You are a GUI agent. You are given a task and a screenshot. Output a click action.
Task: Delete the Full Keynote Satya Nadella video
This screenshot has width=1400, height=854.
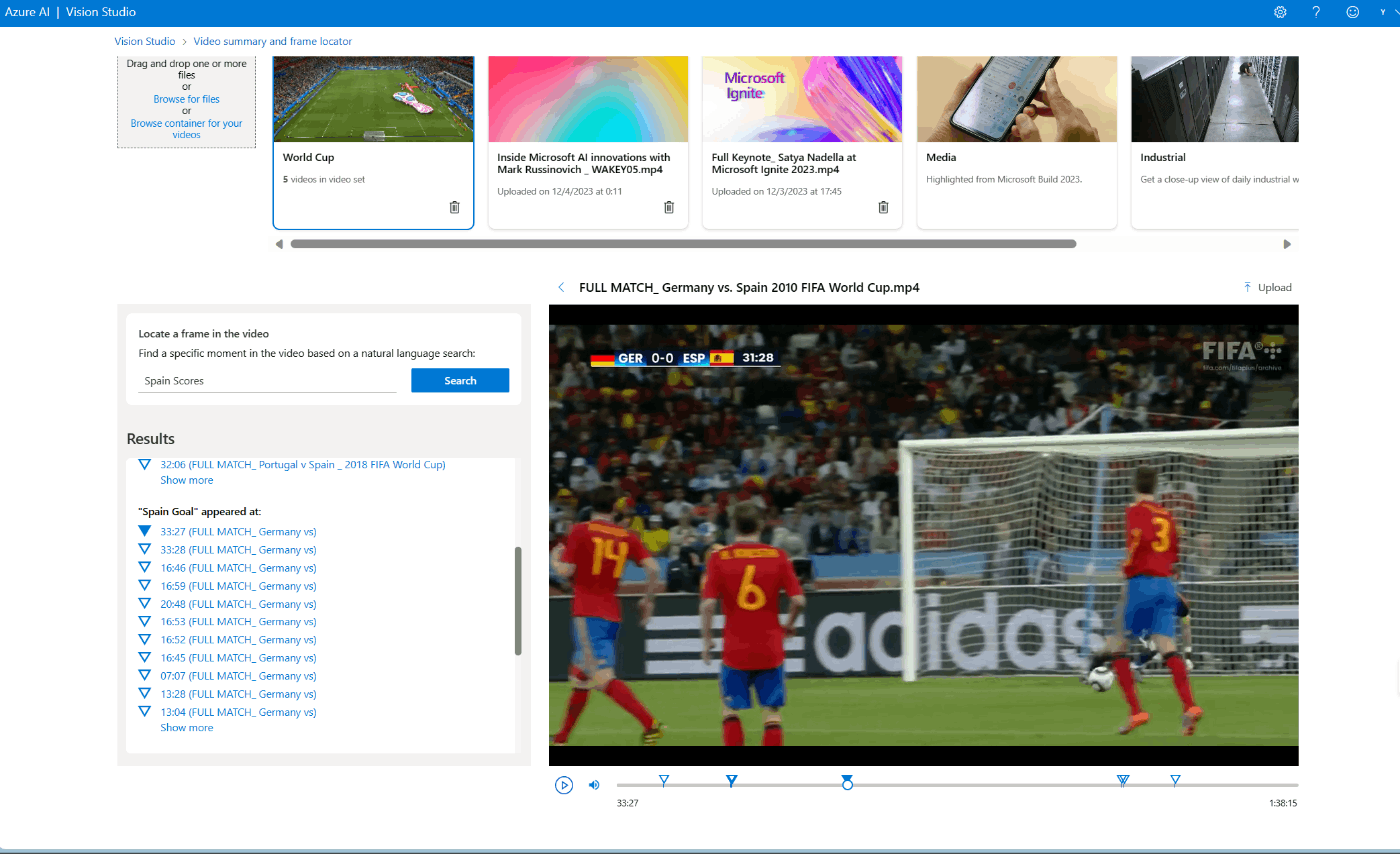click(x=883, y=207)
